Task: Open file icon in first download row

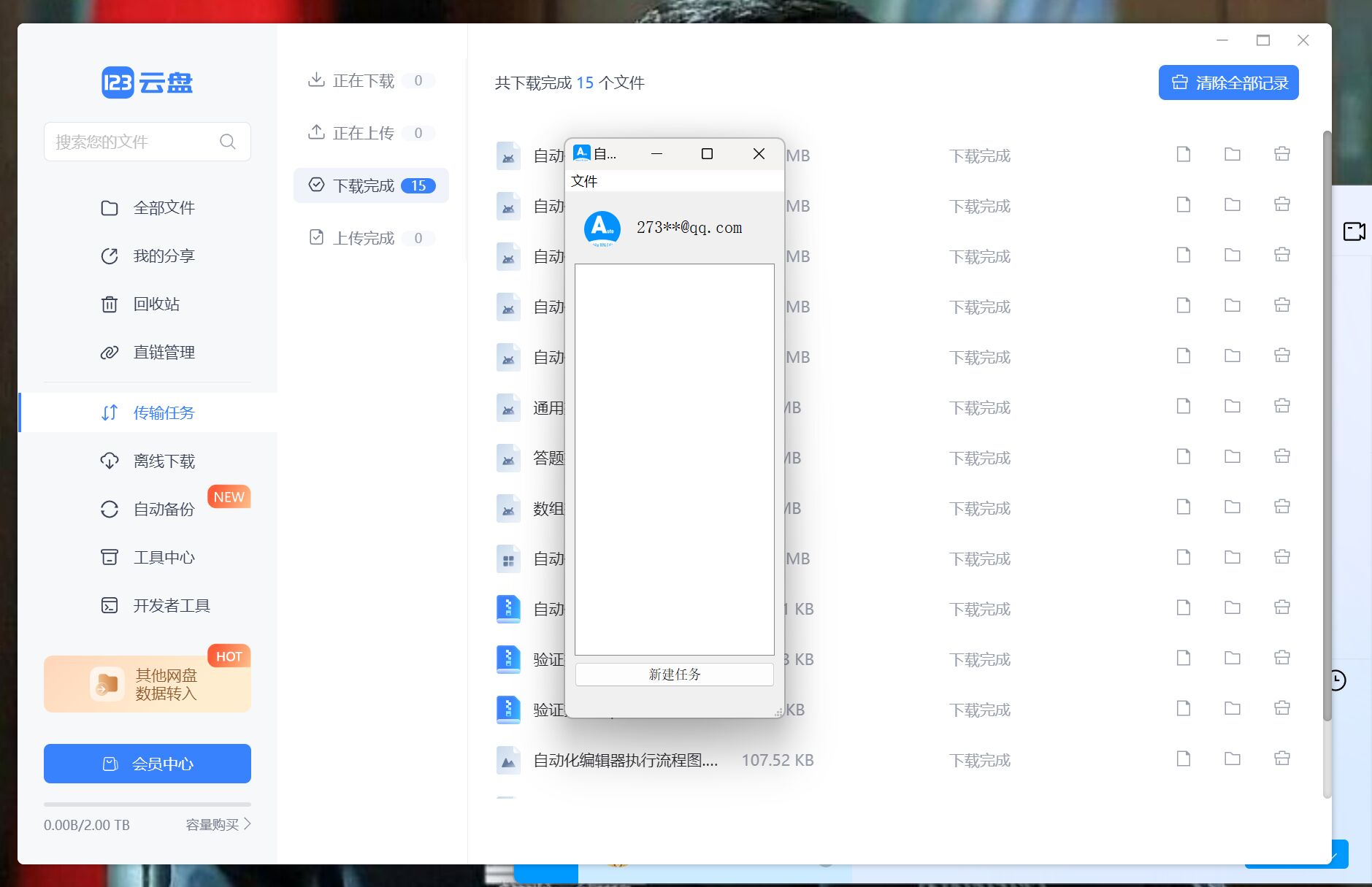Action: [x=1184, y=154]
